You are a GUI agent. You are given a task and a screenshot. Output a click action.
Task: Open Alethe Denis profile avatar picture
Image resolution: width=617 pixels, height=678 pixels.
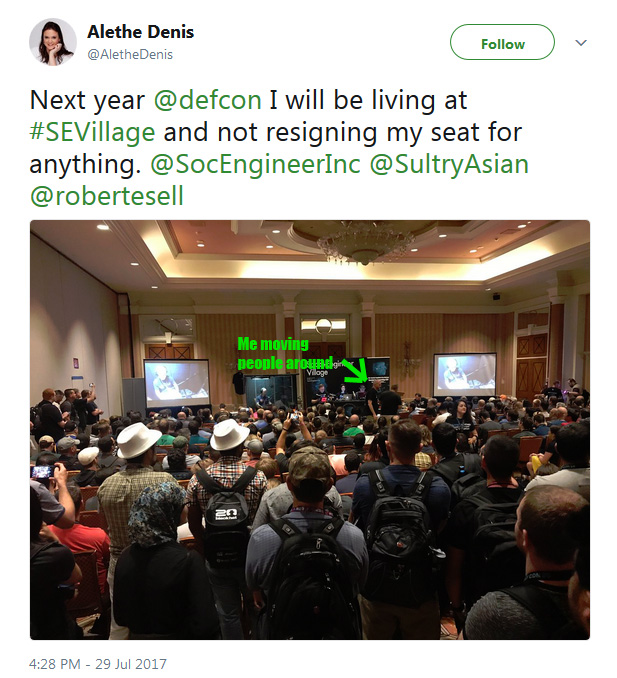click(x=53, y=42)
